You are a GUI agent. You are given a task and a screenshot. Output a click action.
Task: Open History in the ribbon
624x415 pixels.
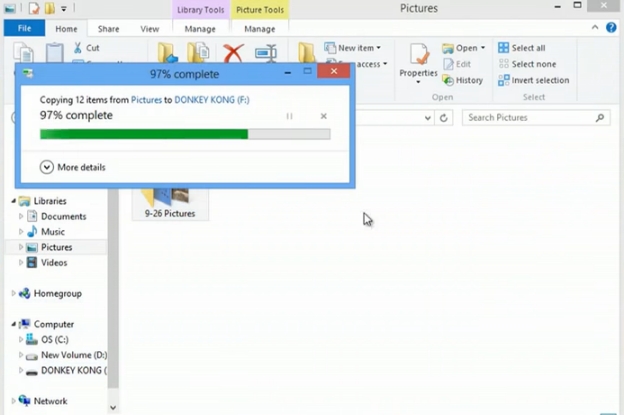point(462,80)
